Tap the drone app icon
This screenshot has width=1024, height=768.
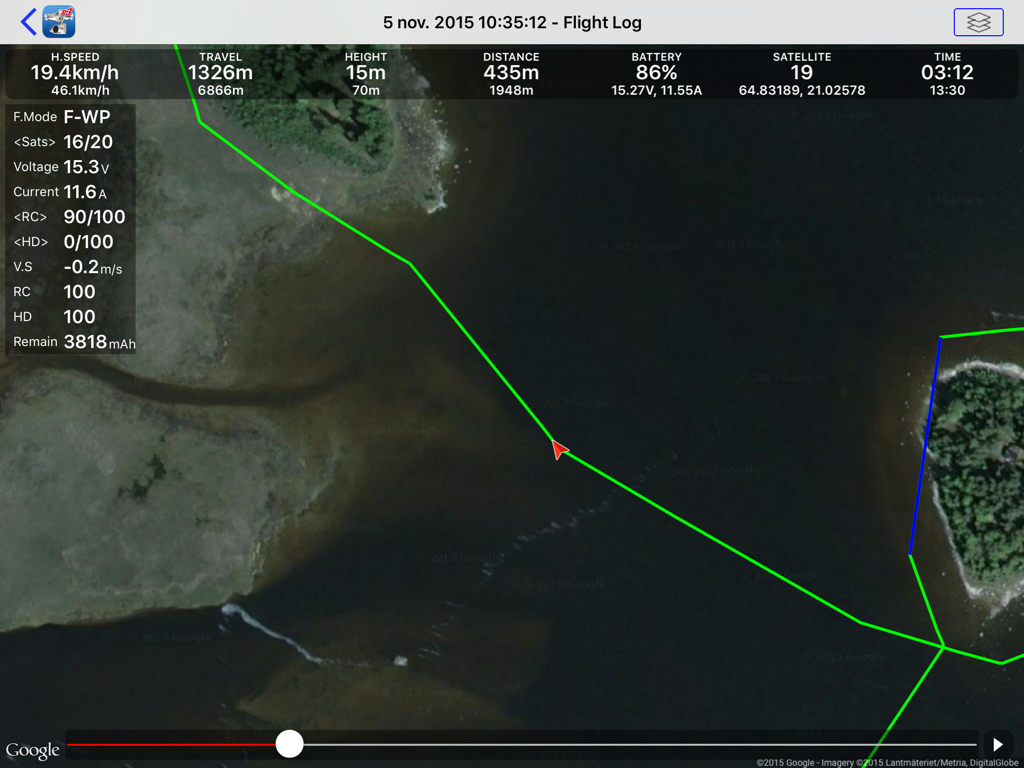(59, 22)
